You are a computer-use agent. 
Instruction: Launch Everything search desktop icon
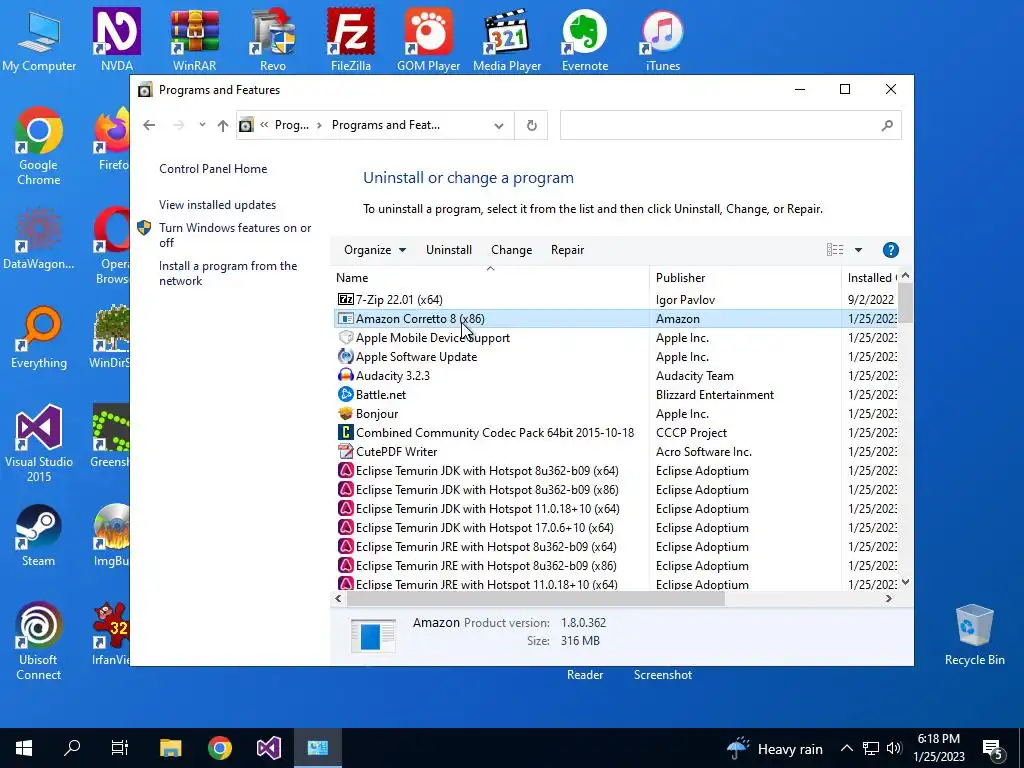39,338
